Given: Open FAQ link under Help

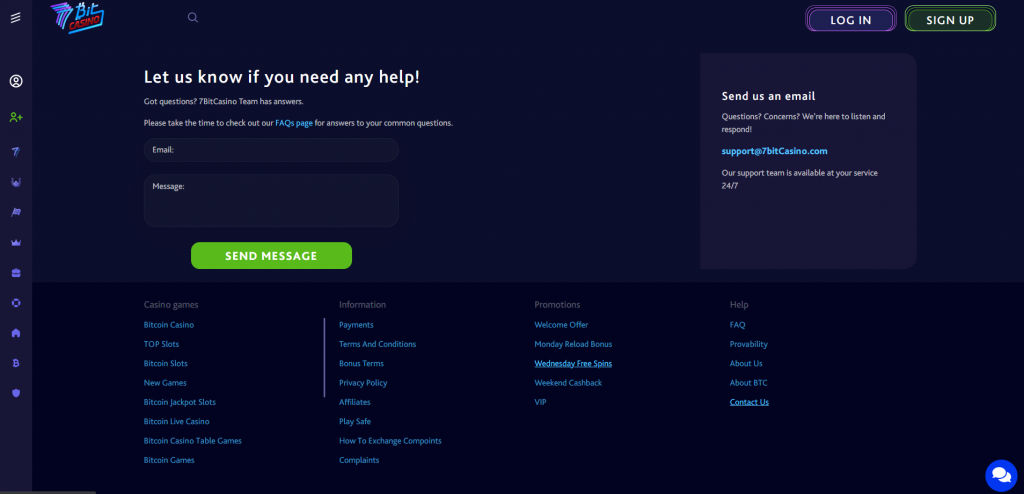Looking at the screenshot, I should point(737,325).
